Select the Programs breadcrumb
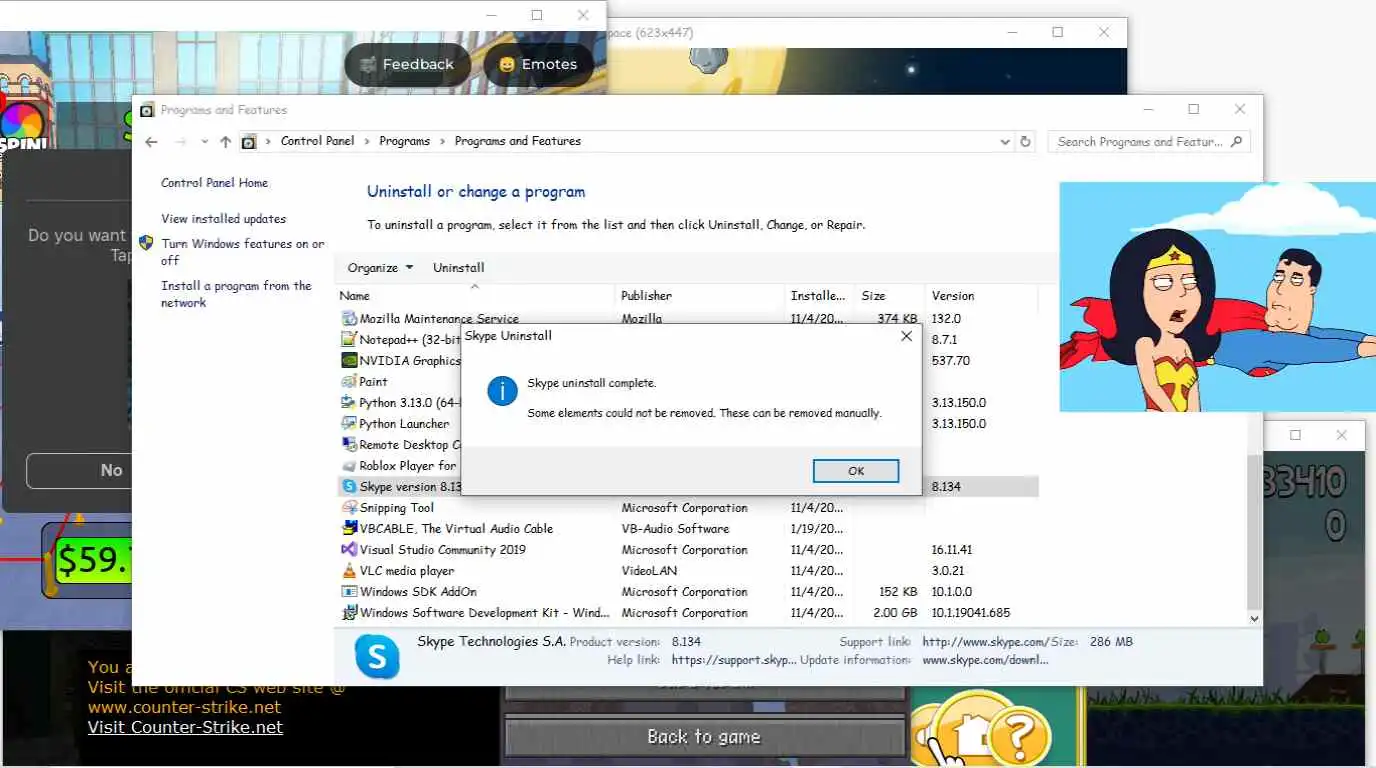Viewport: 1376px width, 768px height. pyautogui.click(x=404, y=141)
